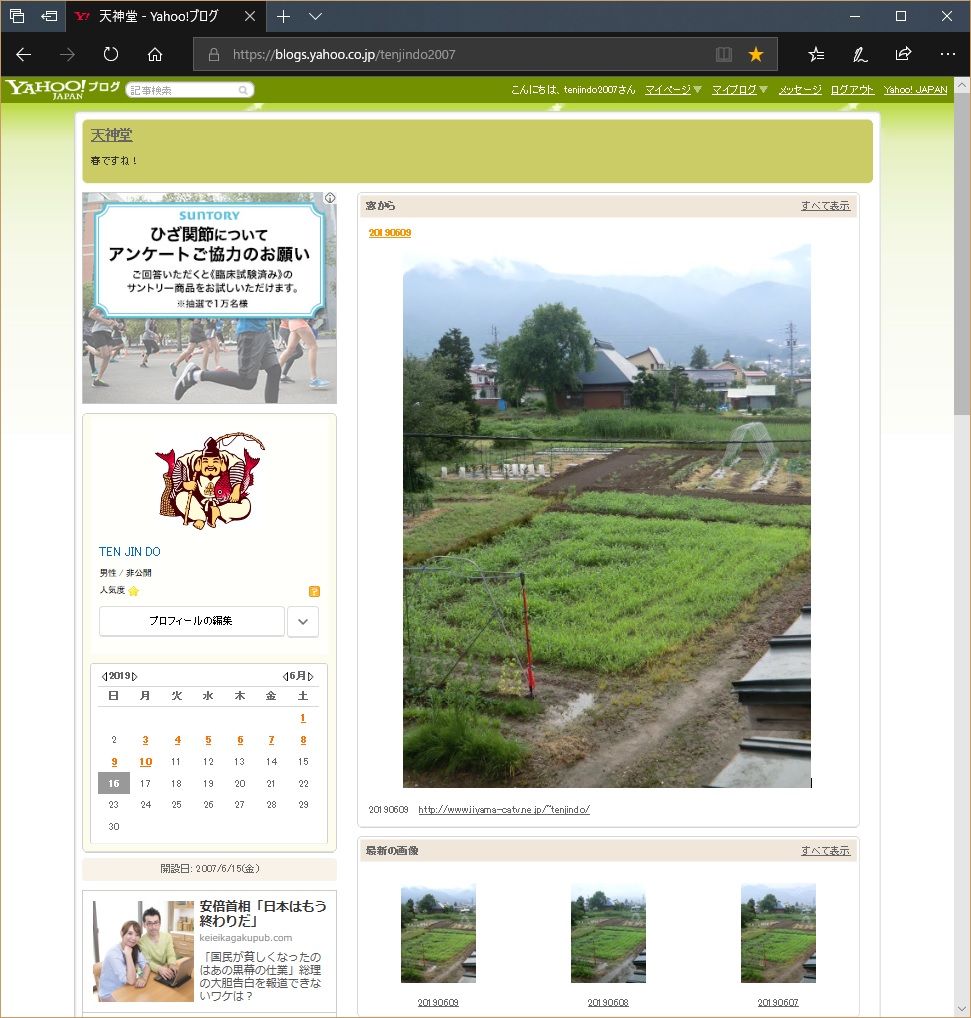Open the 20190608 thumbnail image
The image size is (971, 1018).
[x=608, y=933]
